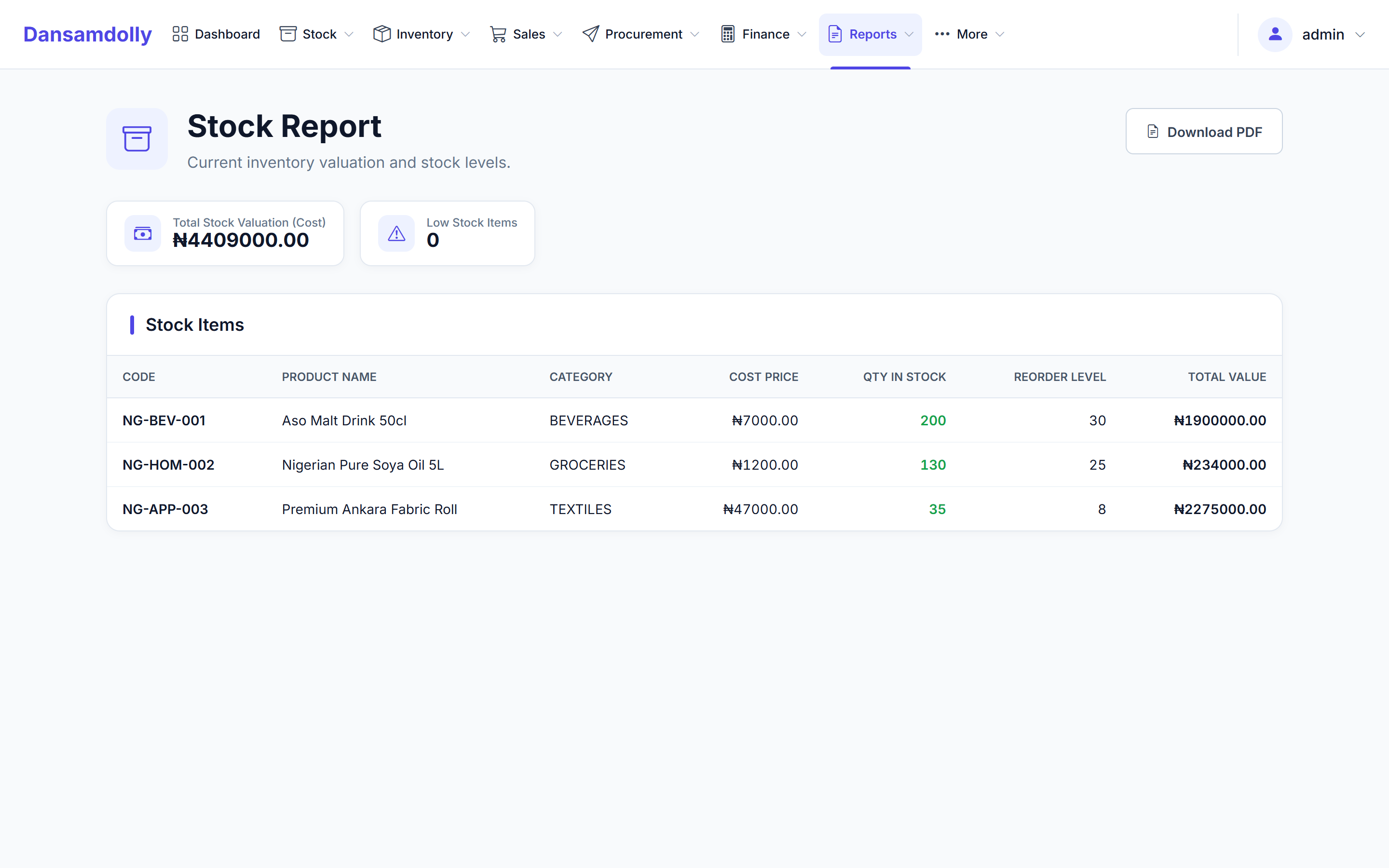Expand the Finance menu chevron
Image resolution: width=1389 pixels, height=868 pixels.
tap(802, 34)
